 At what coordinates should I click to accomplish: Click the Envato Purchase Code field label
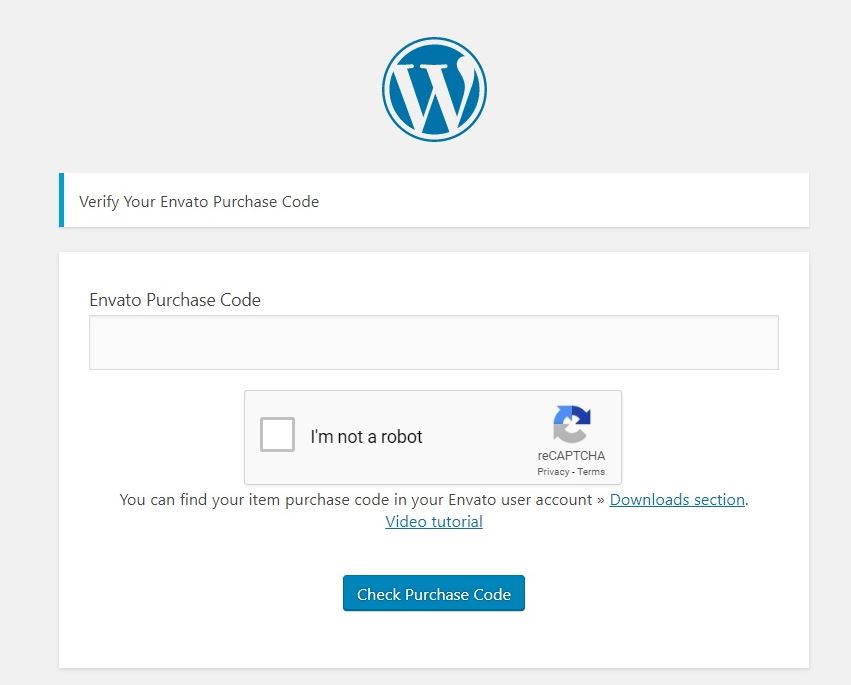(175, 300)
